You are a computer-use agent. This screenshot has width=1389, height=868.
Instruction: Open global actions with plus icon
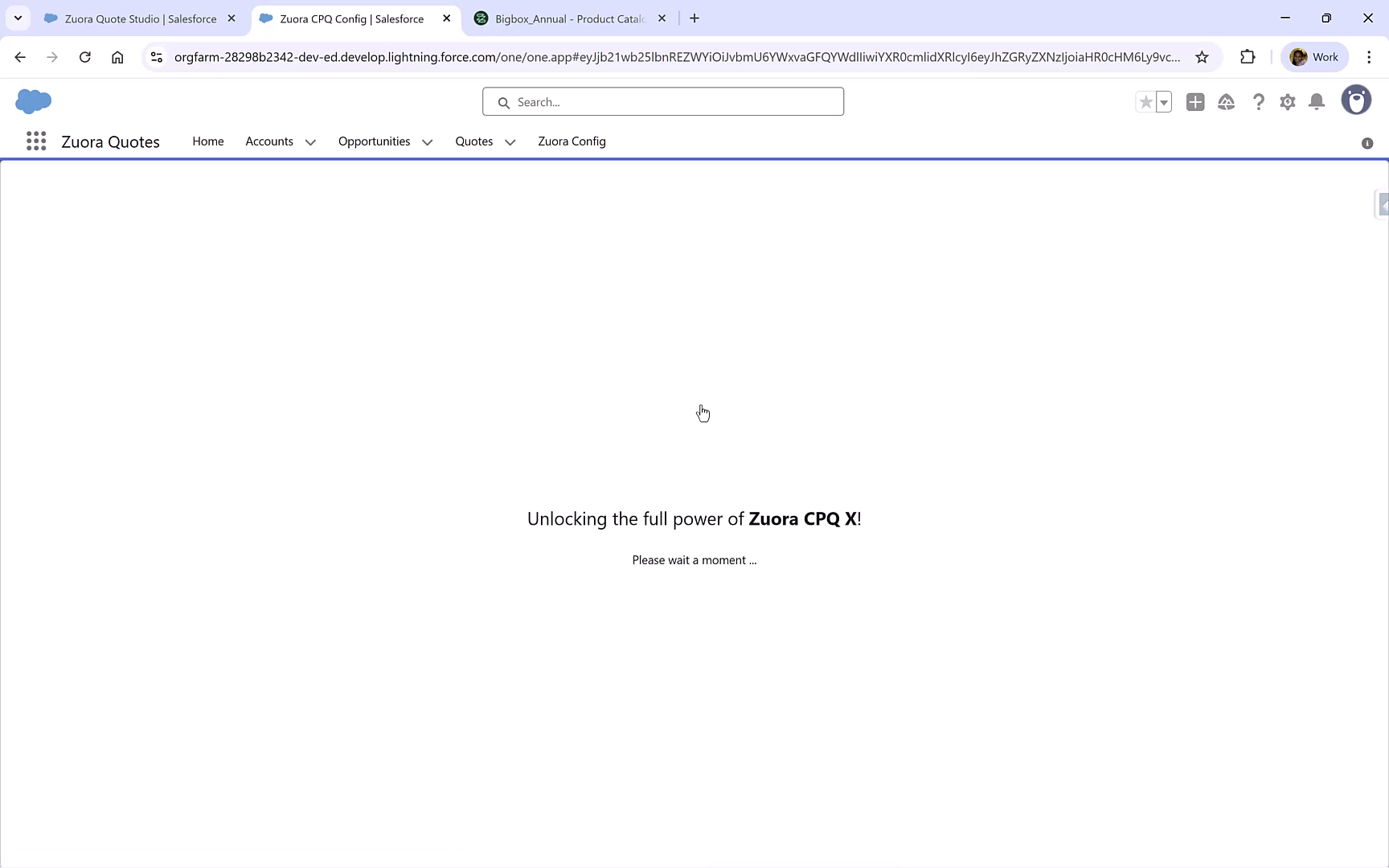pos(1194,102)
